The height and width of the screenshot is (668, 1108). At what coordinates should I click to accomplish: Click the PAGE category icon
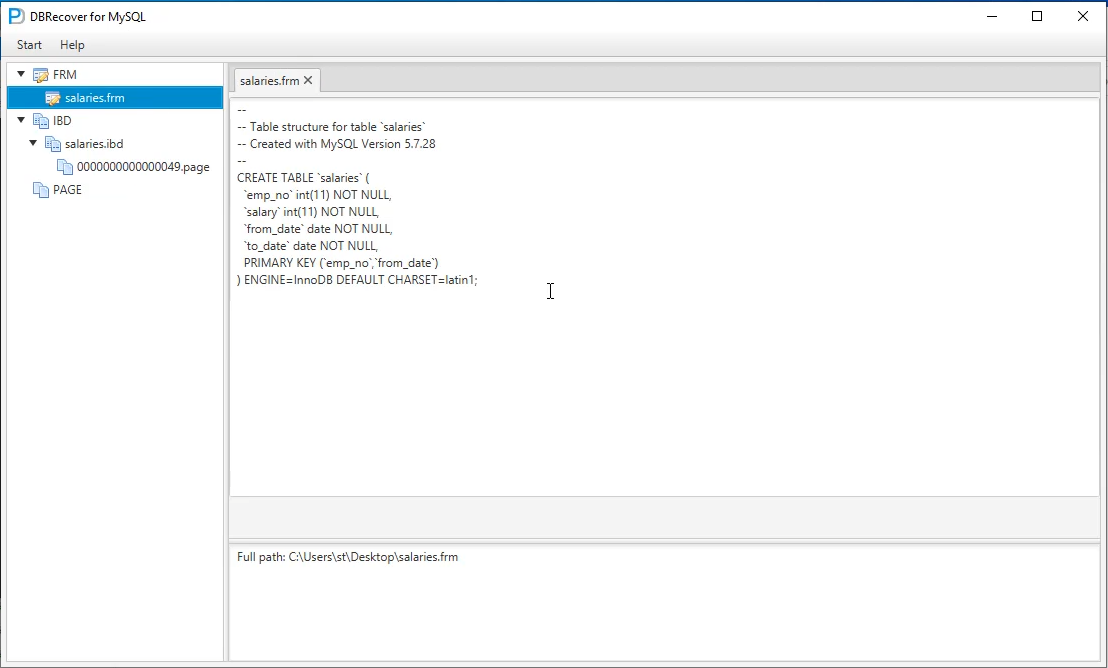[x=40, y=190]
